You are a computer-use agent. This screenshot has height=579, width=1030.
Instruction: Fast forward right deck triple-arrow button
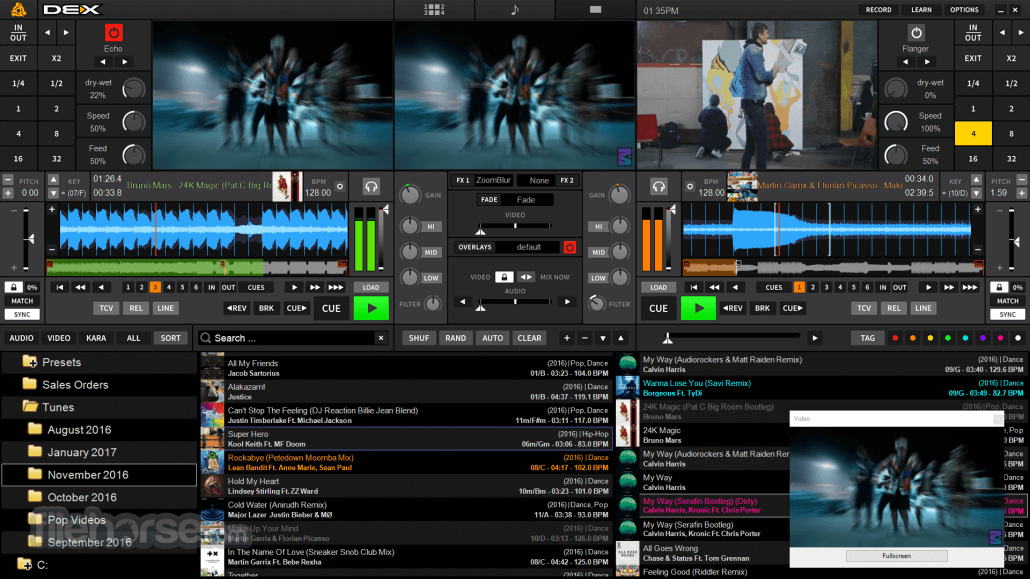[970, 287]
